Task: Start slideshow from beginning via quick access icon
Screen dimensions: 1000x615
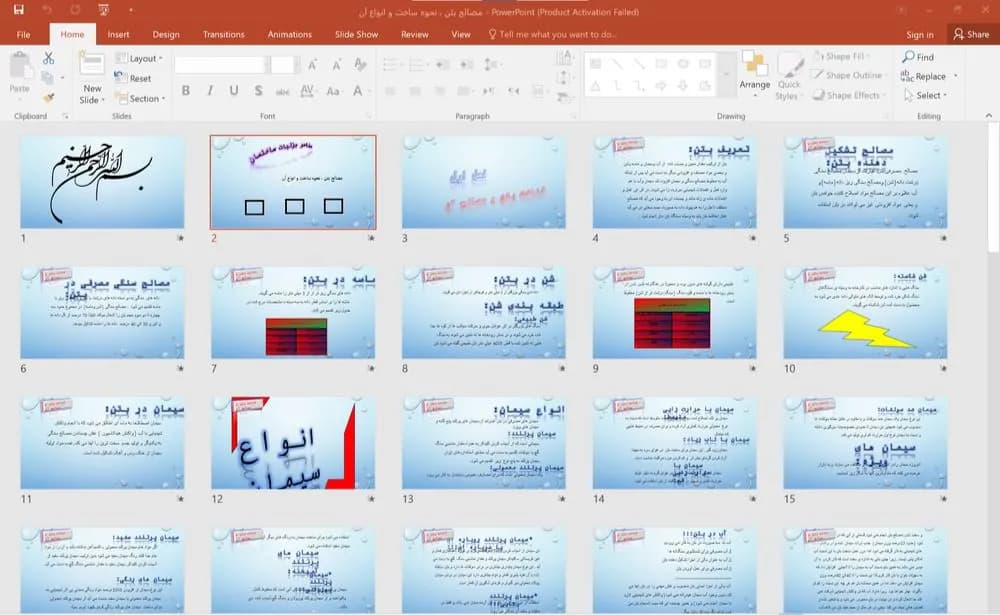Action: tap(103, 10)
